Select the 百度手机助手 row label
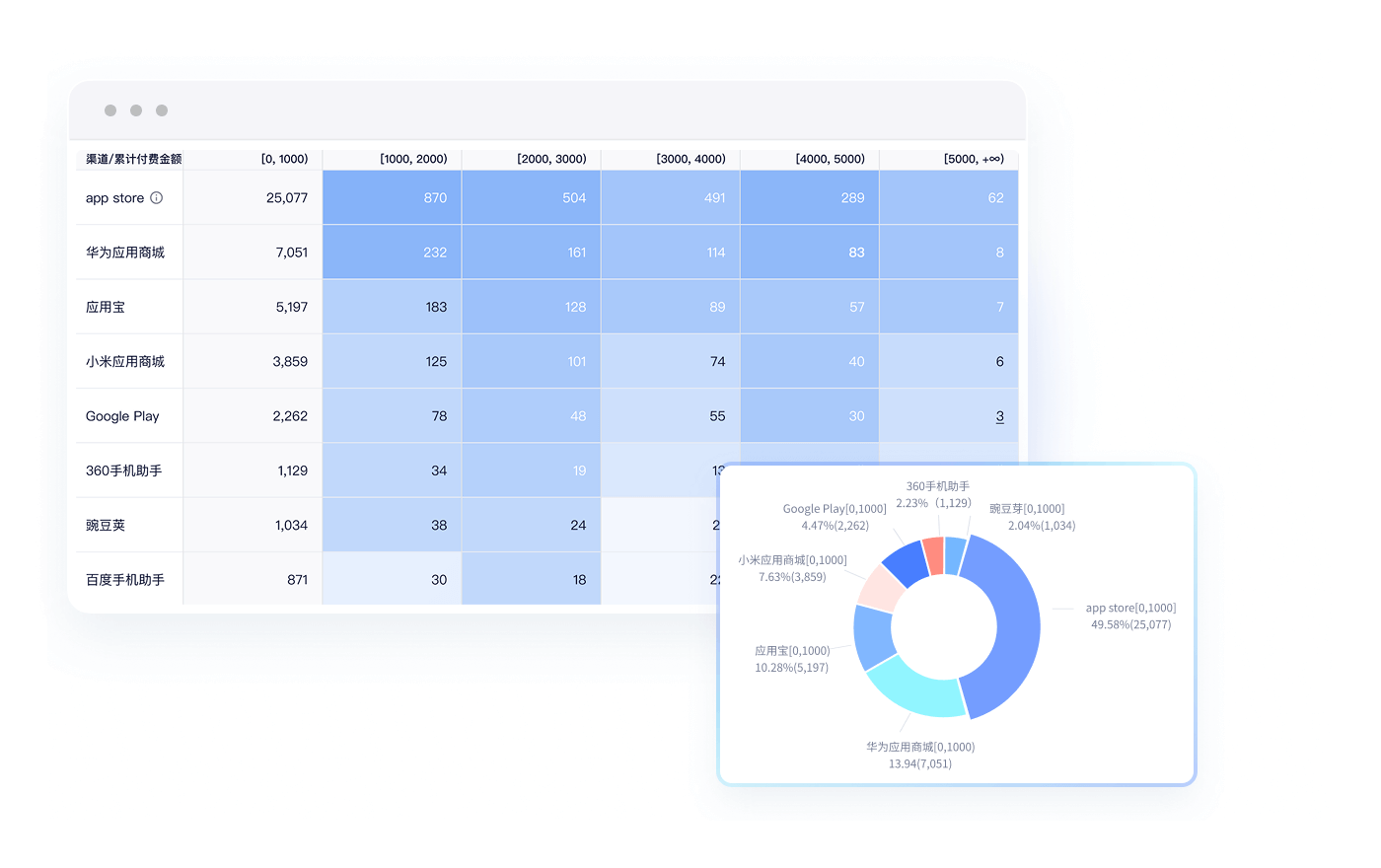The height and width of the screenshot is (868, 1381). (x=125, y=580)
